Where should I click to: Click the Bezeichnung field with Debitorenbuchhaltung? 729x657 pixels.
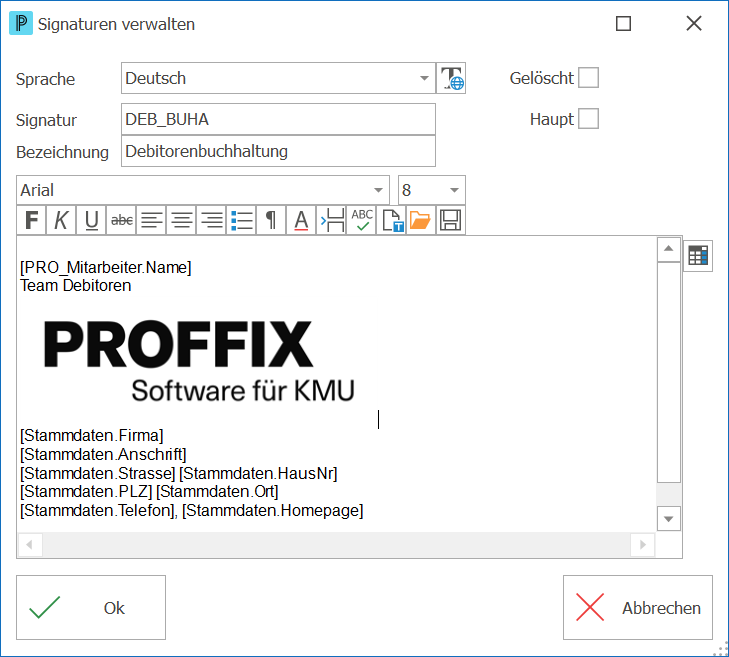[x=278, y=151]
